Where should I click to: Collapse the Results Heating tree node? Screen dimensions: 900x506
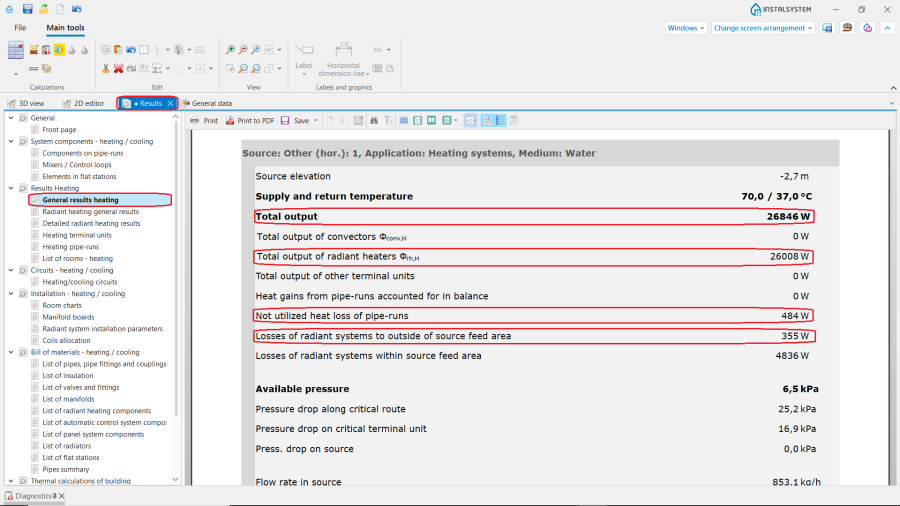[x=11, y=188]
